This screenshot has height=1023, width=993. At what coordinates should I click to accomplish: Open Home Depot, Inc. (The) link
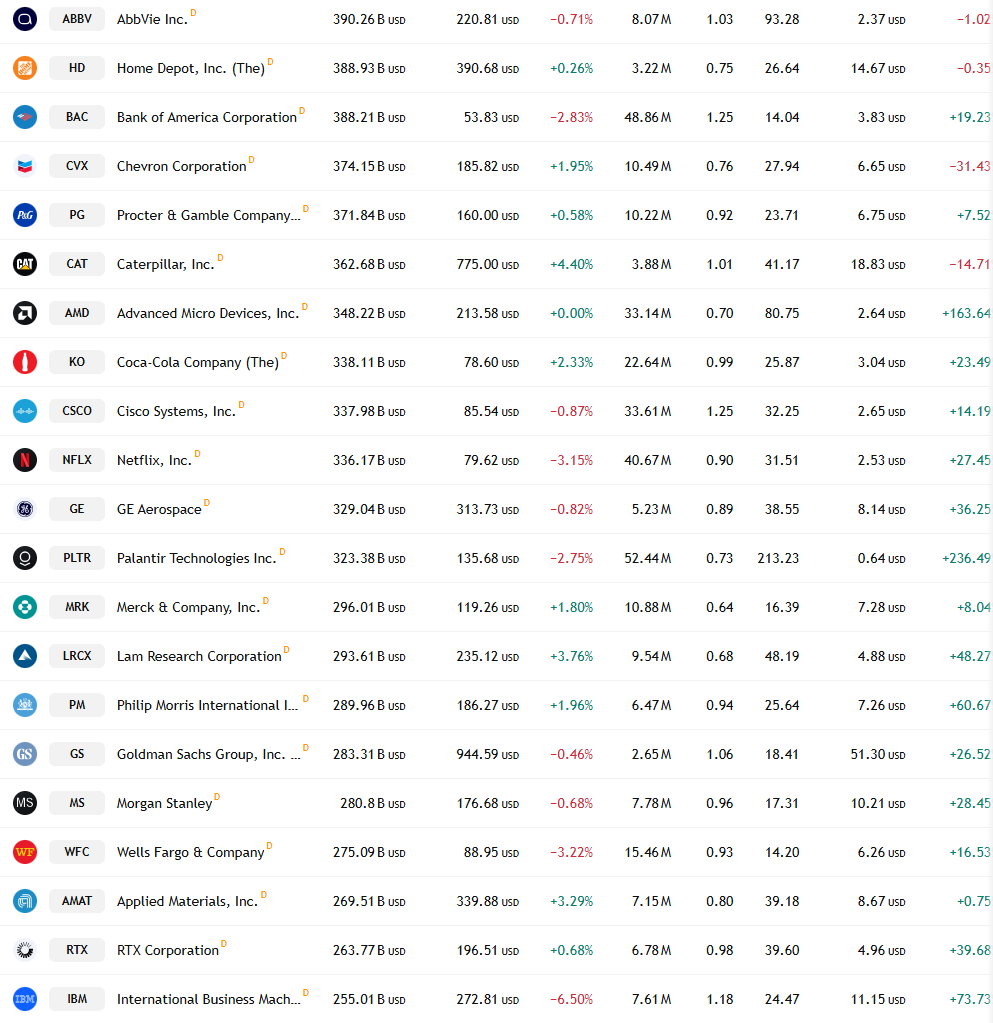pos(191,69)
